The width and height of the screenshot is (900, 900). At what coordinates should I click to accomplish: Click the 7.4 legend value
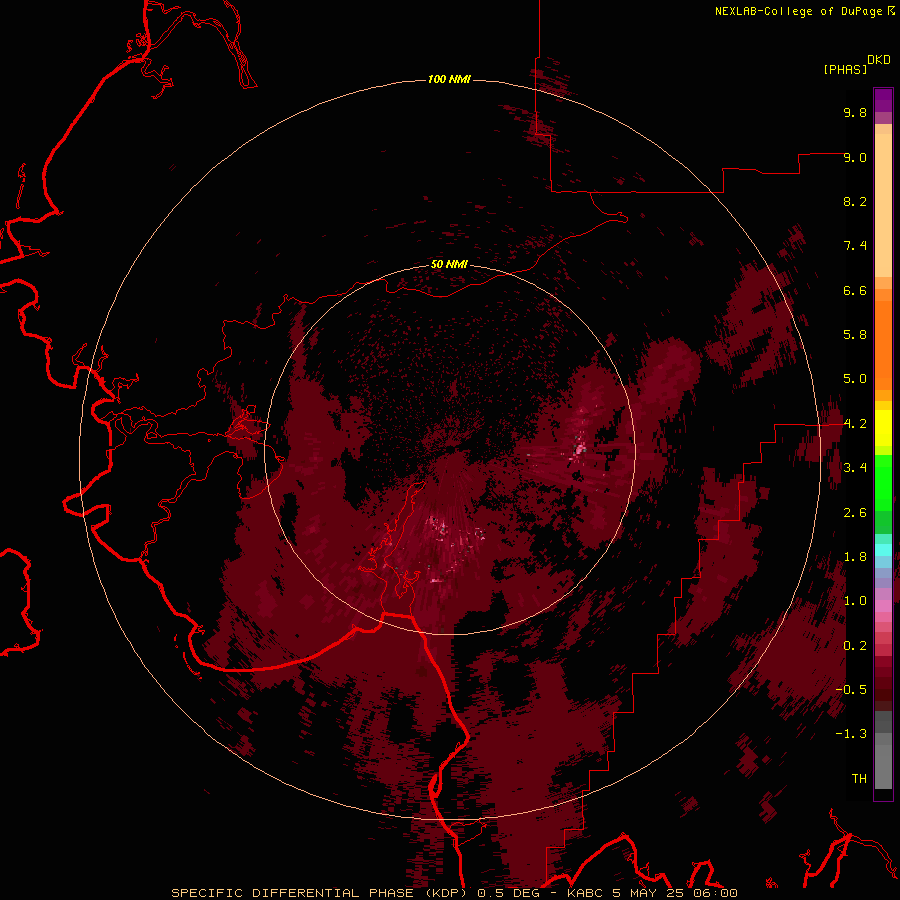pyautogui.click(x=855, y=246)
